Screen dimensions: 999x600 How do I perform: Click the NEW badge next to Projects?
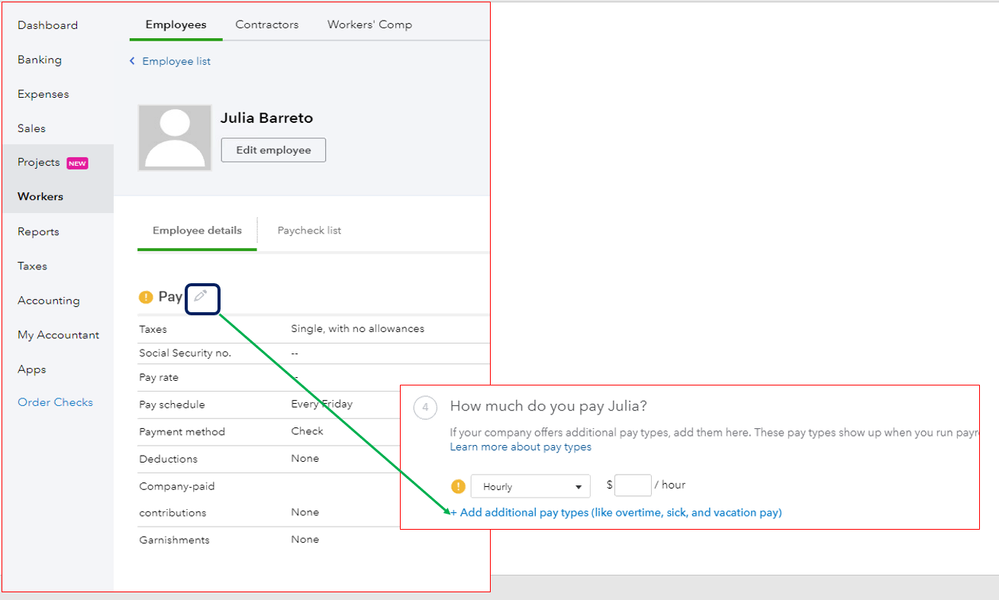coord(77,164)
